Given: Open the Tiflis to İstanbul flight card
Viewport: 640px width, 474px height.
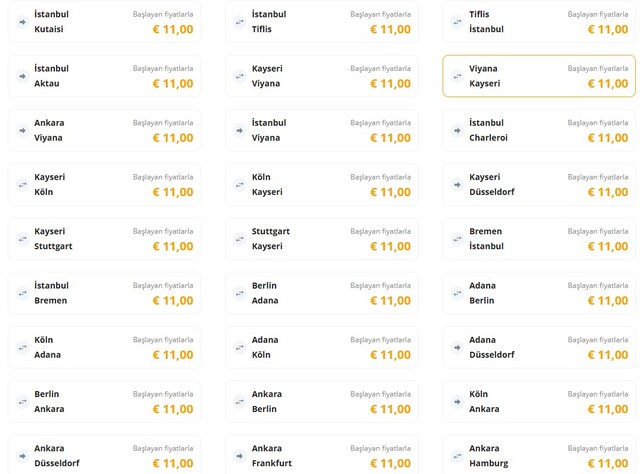Looking at the screenshot, I should (538, 22).
